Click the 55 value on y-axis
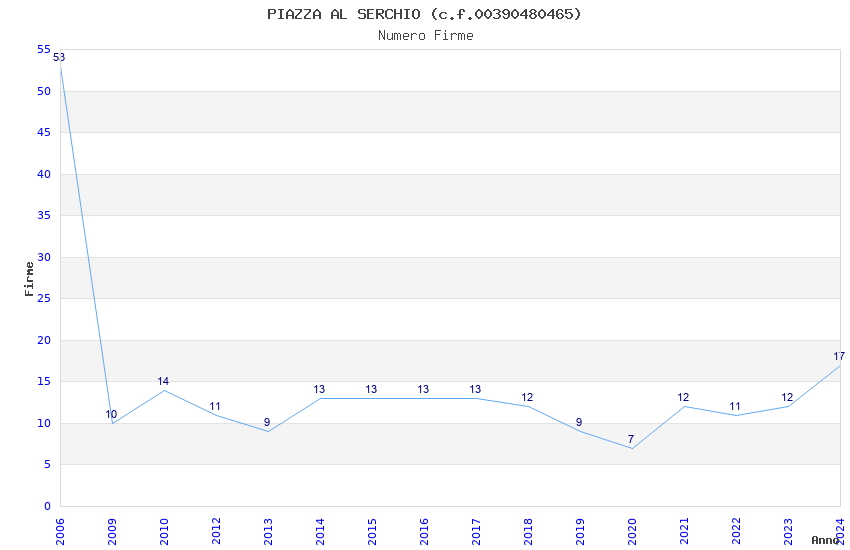This screenshot has height=550, width=850. (44, 49)
